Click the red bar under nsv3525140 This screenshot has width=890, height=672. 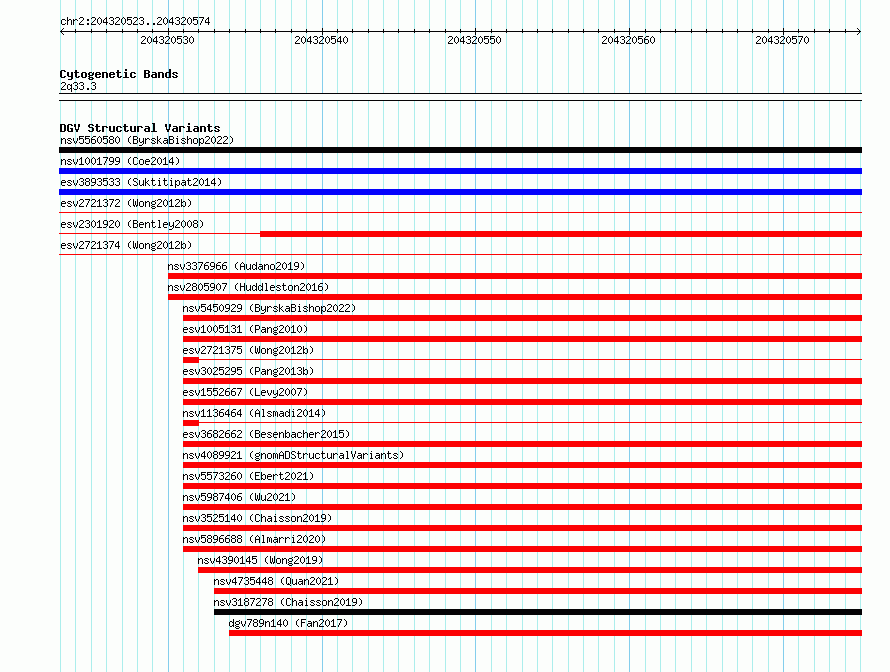[x=522, y=528]
